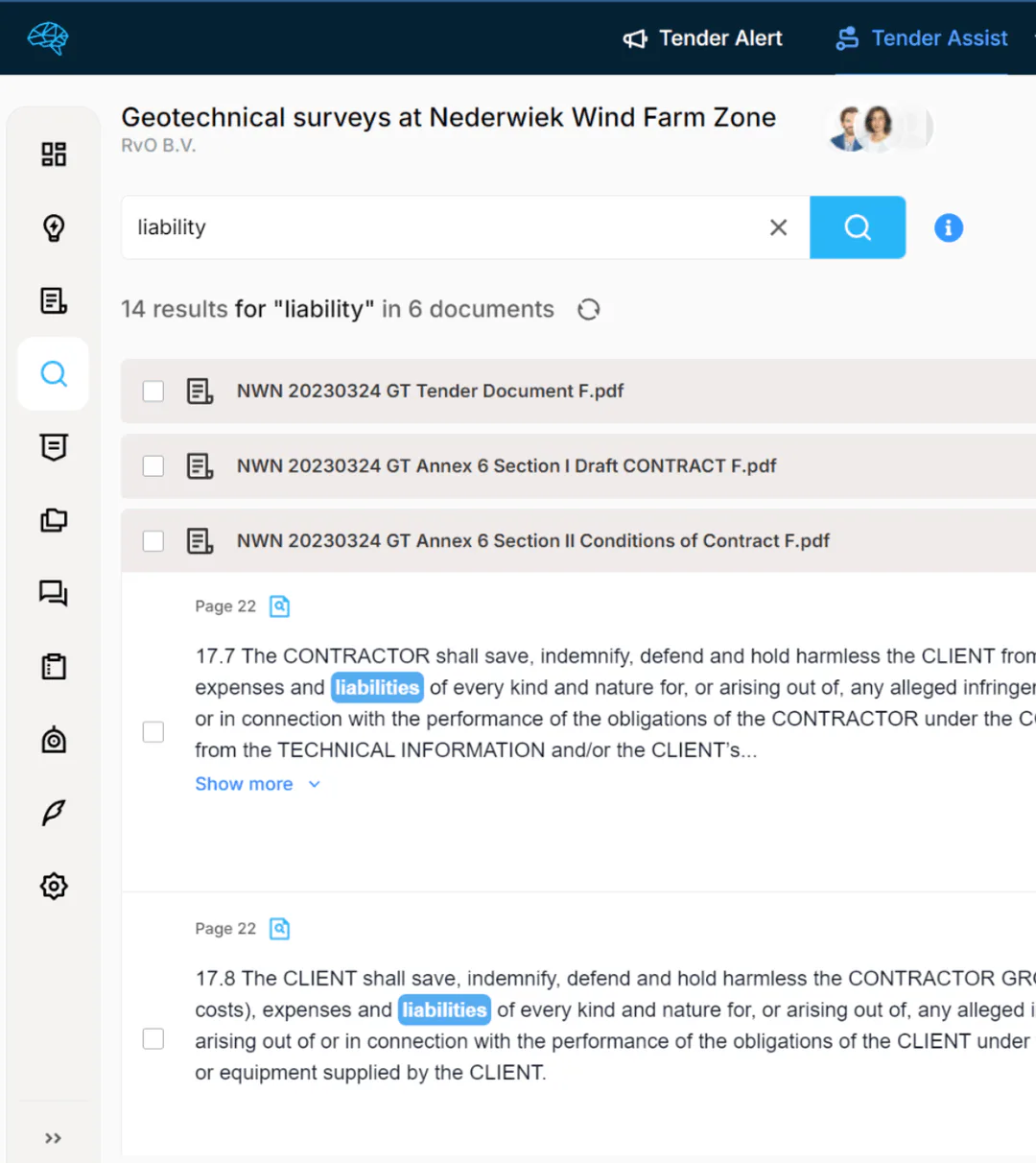Click the blue search magnifier button
The height and width of the screenshot is (1163, 1036).
(858, 227)
